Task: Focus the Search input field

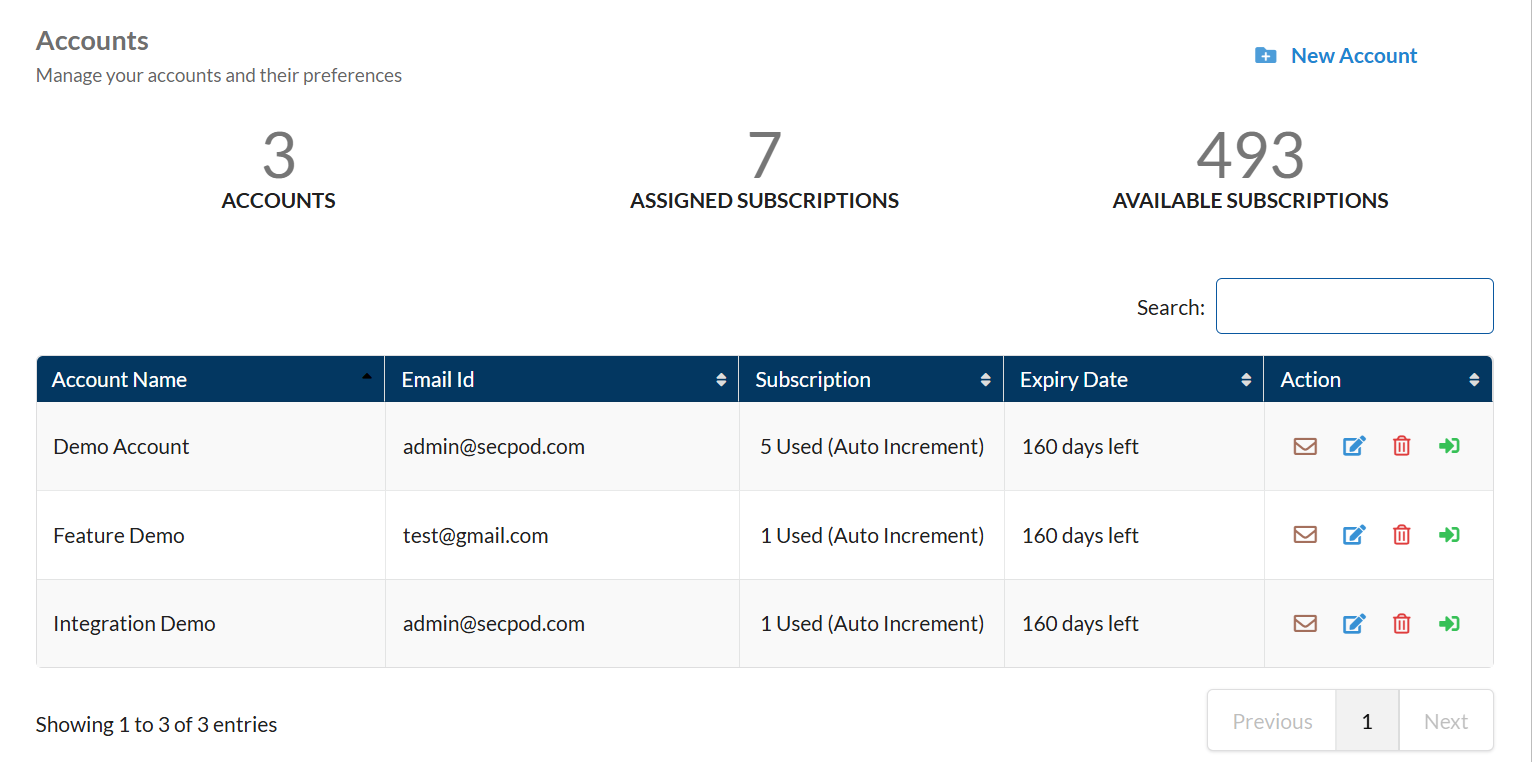Action: [1354, 306]
